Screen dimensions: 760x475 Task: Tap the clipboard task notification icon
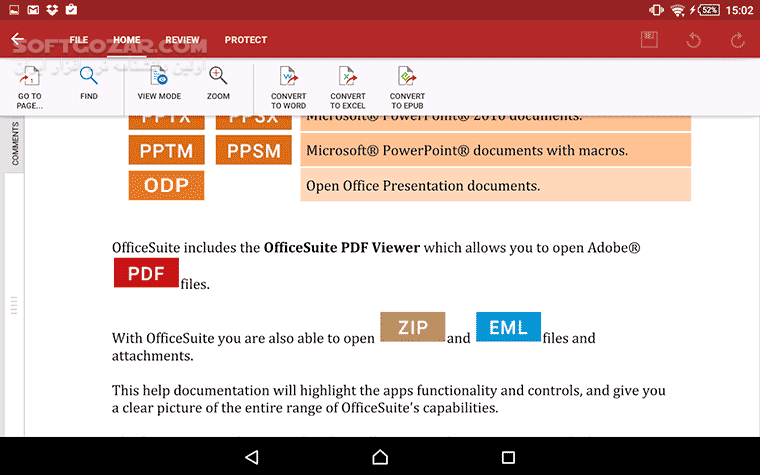click(71, 9)
